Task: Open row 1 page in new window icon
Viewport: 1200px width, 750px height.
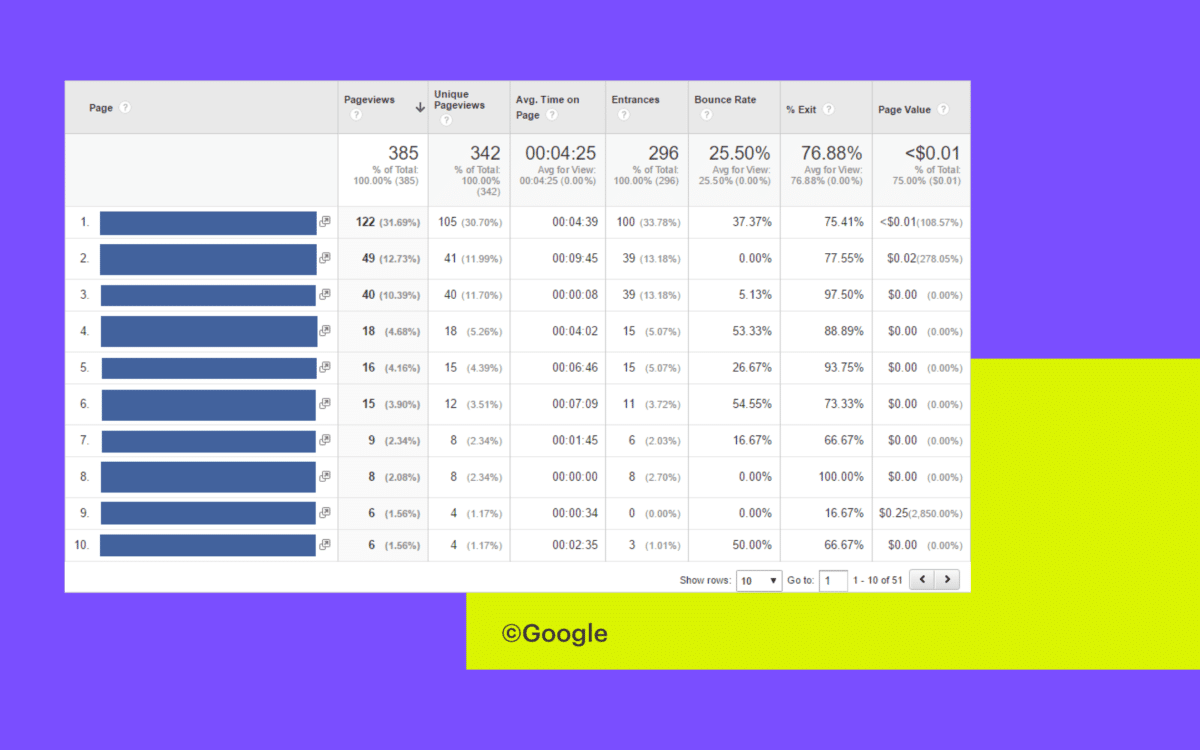Action: pos(324,222)
